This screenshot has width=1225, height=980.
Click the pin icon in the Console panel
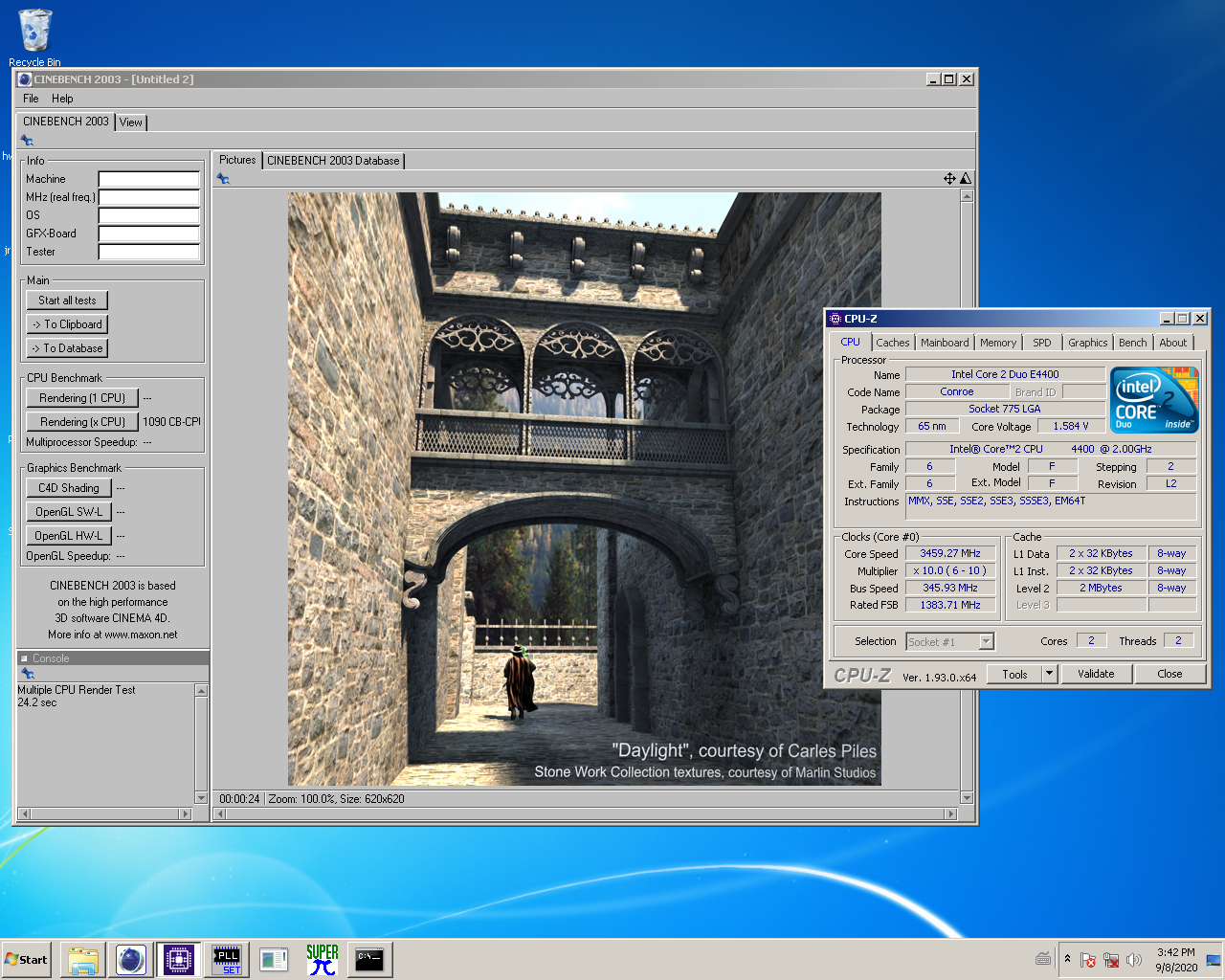(27, 674)
